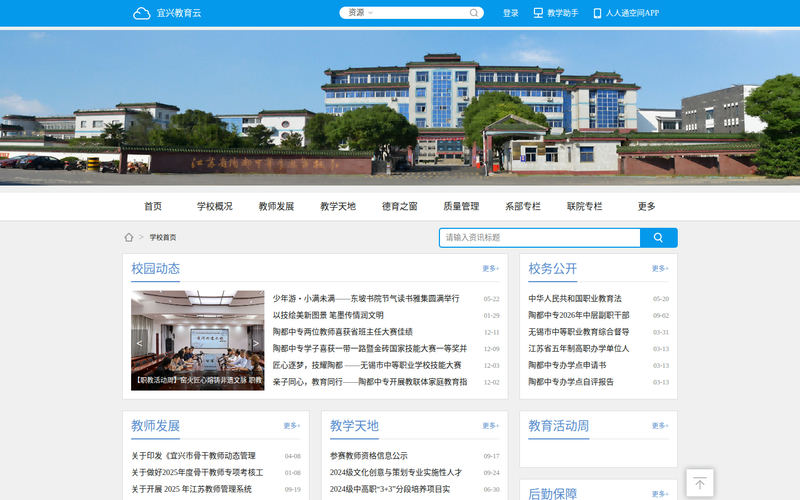The width and height of the screenshot is (800, 500).
Task: Open news 亲子同心，教育同行 家庭教育指
Action: coord(370,382)
